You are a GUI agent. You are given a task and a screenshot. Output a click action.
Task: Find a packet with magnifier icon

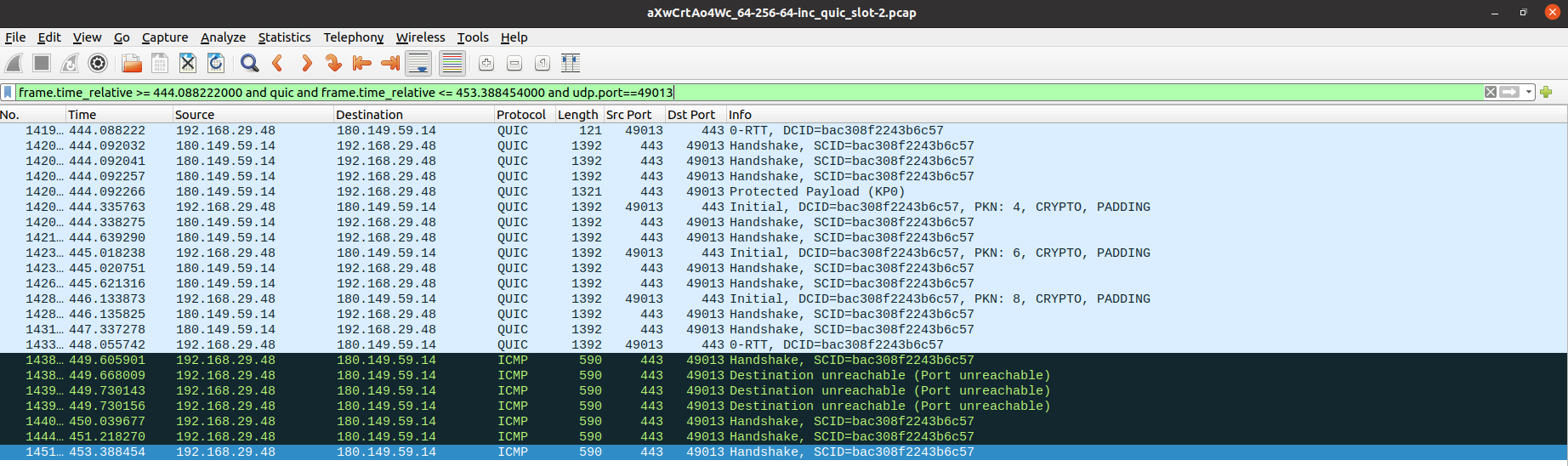point(249,63)
